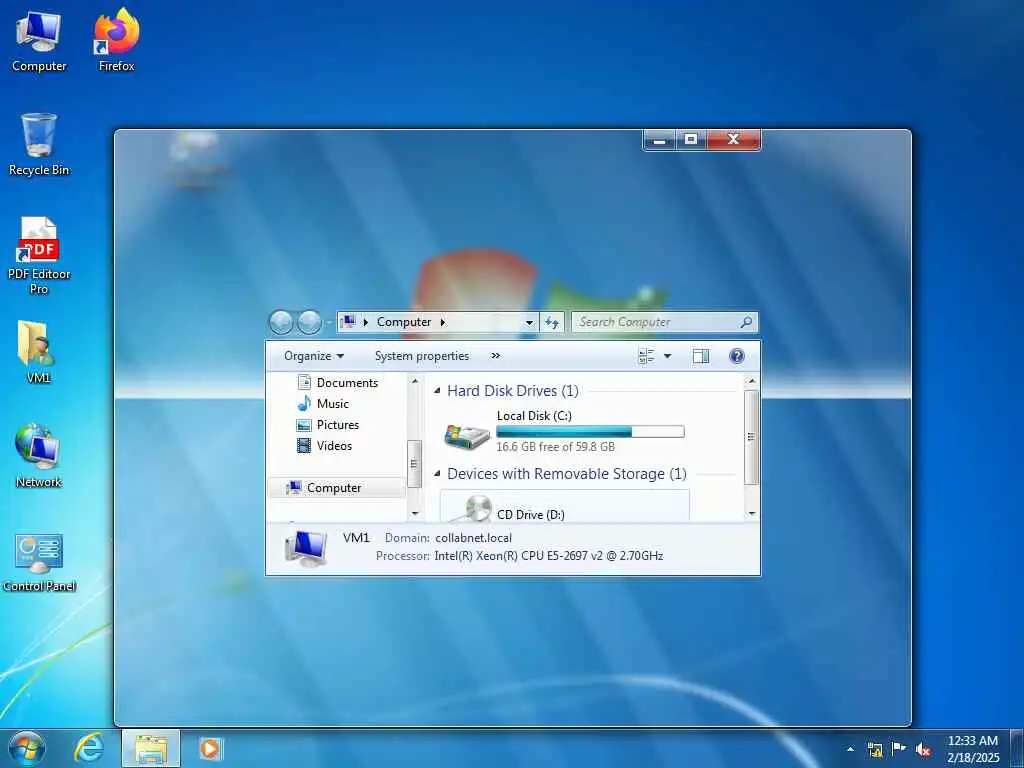This screenshot has width=1024, height=768.
Task: Click the file list scroll-down arrow
Action: 751,514
